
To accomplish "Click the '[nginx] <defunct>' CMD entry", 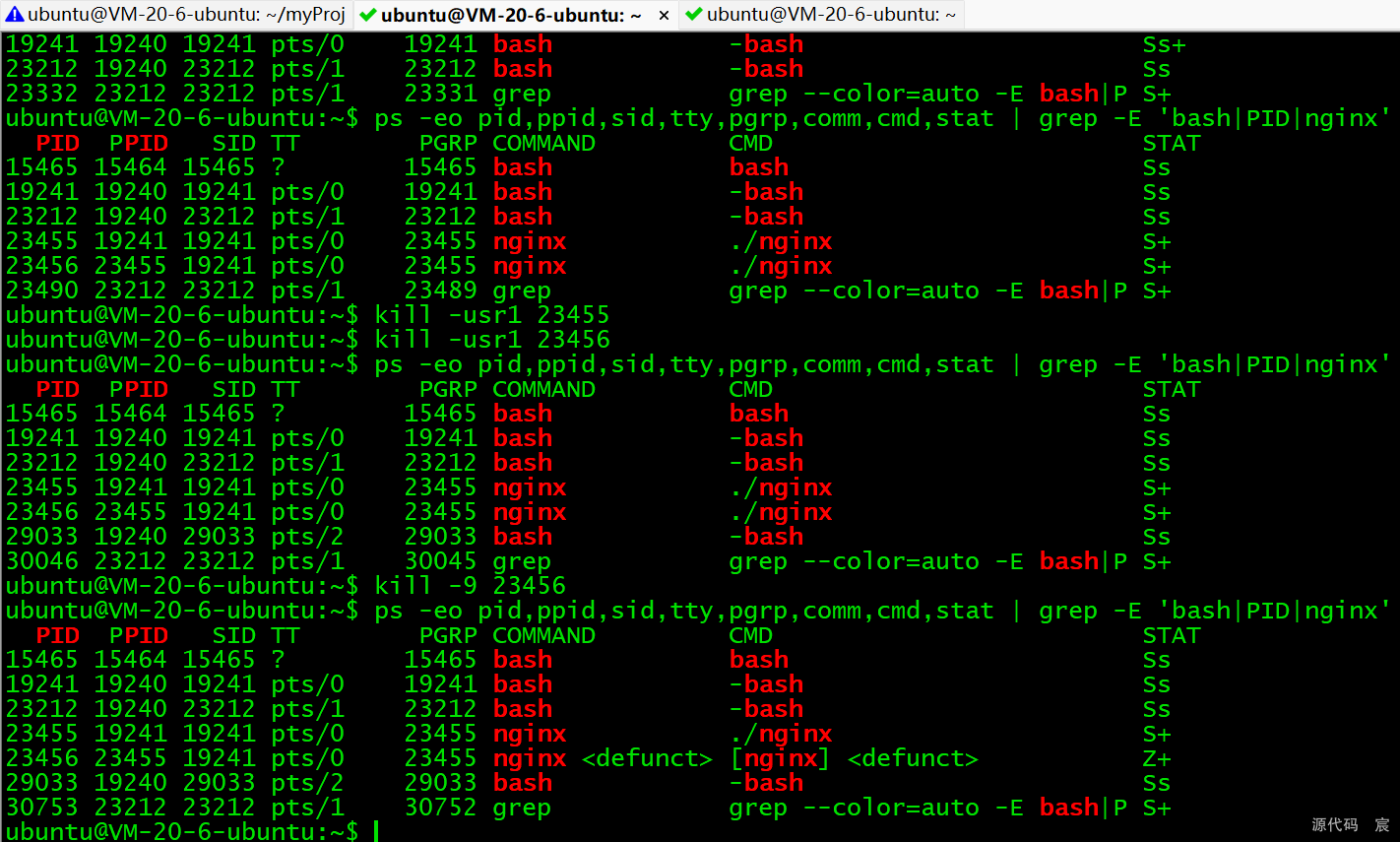I will (x=854, y=758).
